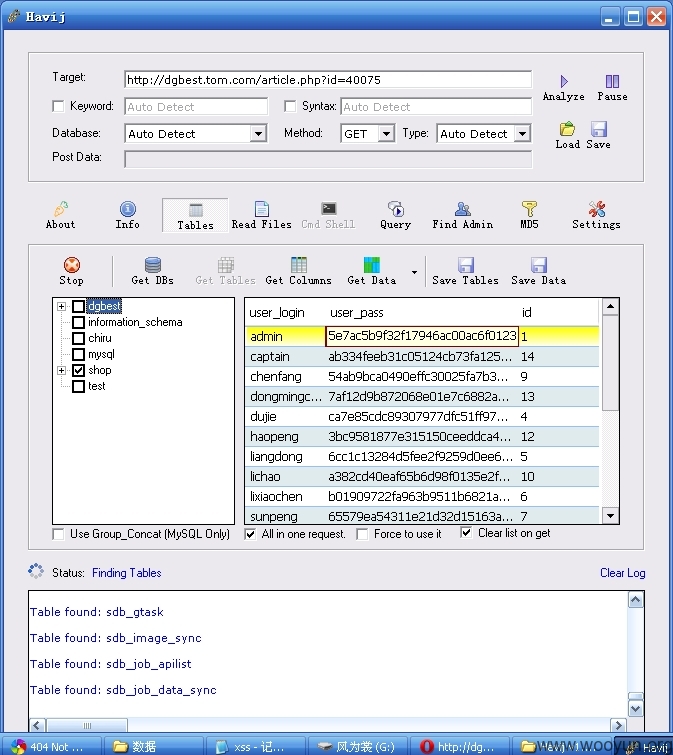Image resolution: width=673 pixels, height=755 pixels.
Task: Select the chenfang row
Action: (x=422, y=377)
